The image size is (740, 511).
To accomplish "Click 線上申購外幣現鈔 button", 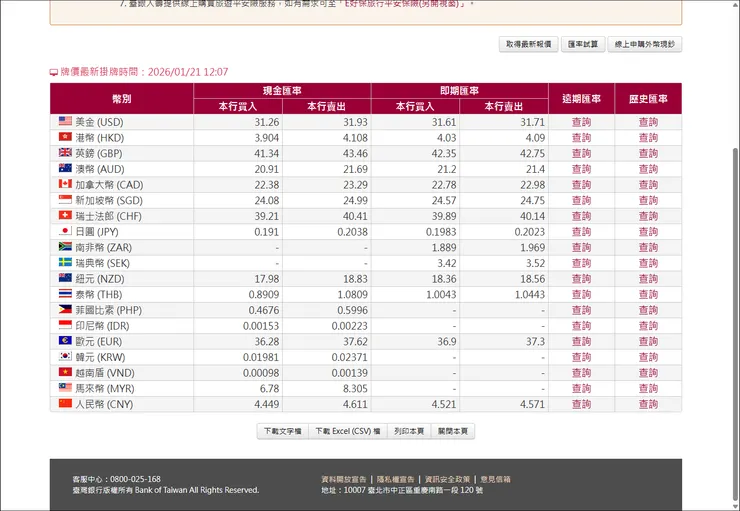I will [x=645, y=44].
